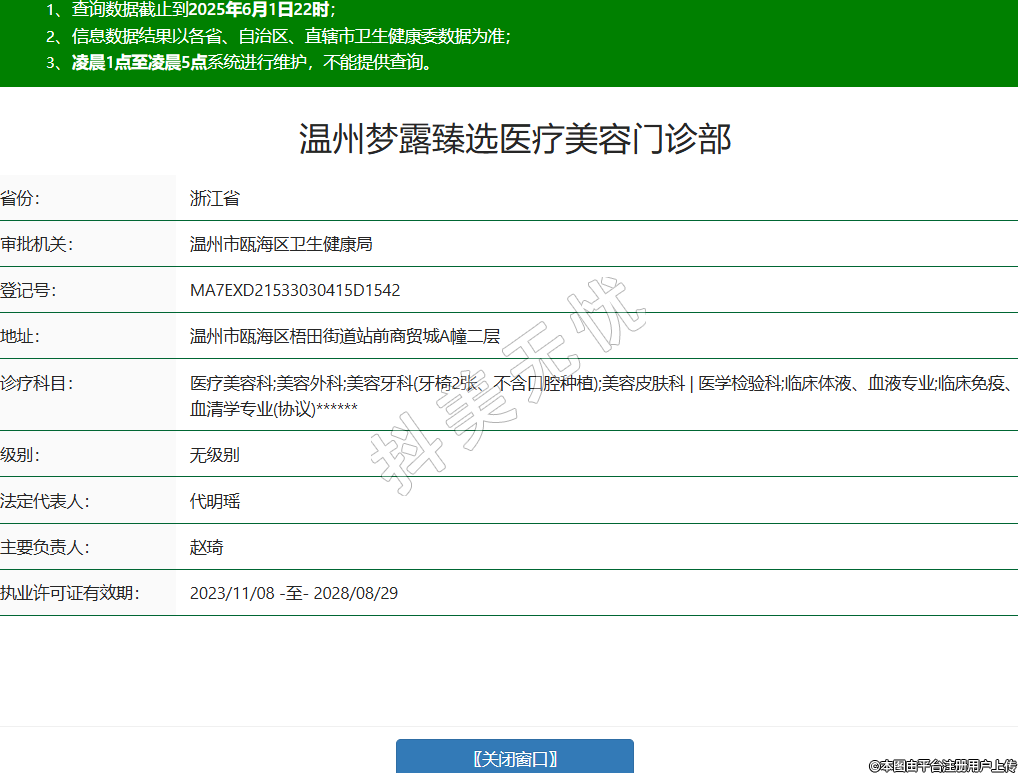
Task: Select the 无级别 value
Action: [215, 455]
